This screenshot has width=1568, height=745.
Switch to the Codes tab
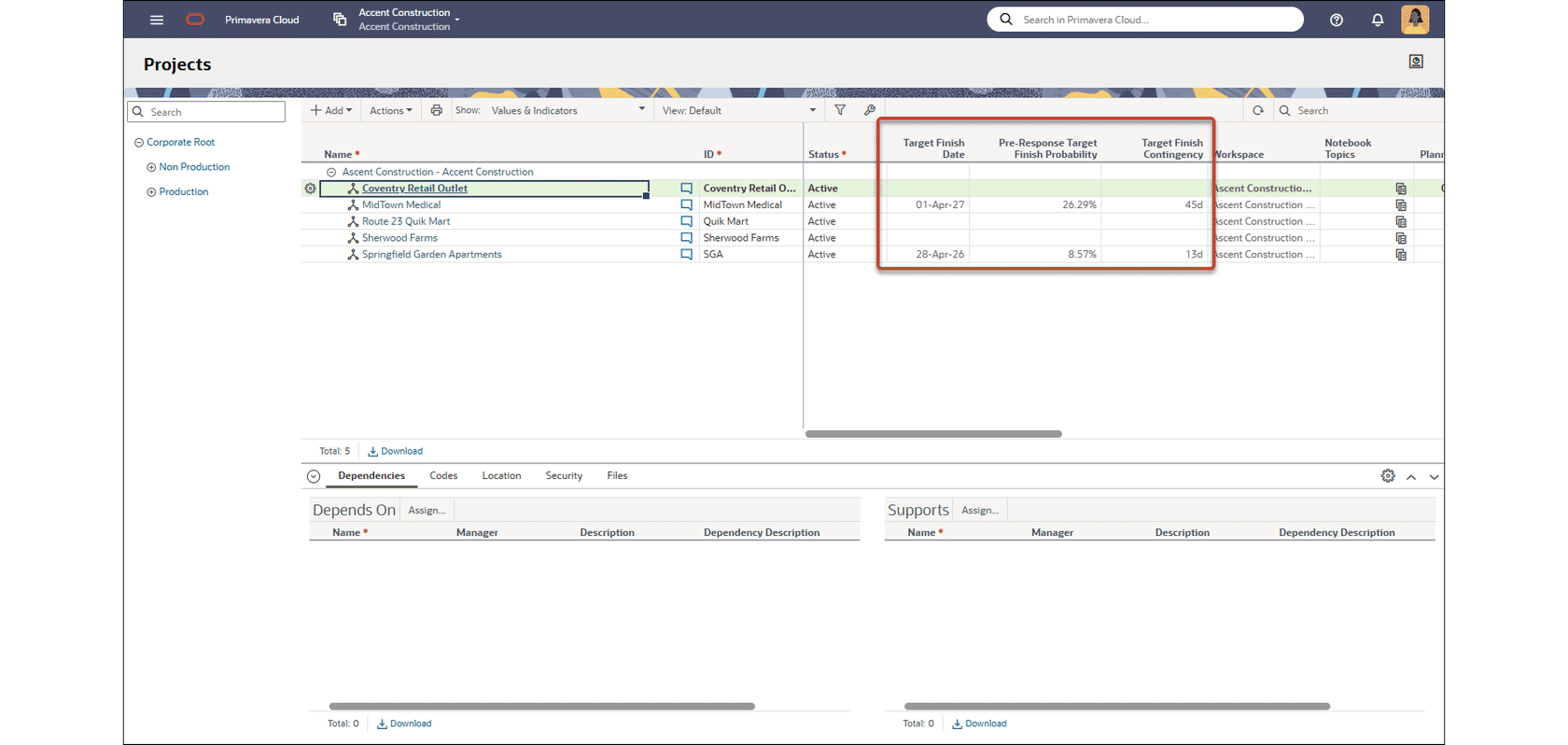[443, 476]
